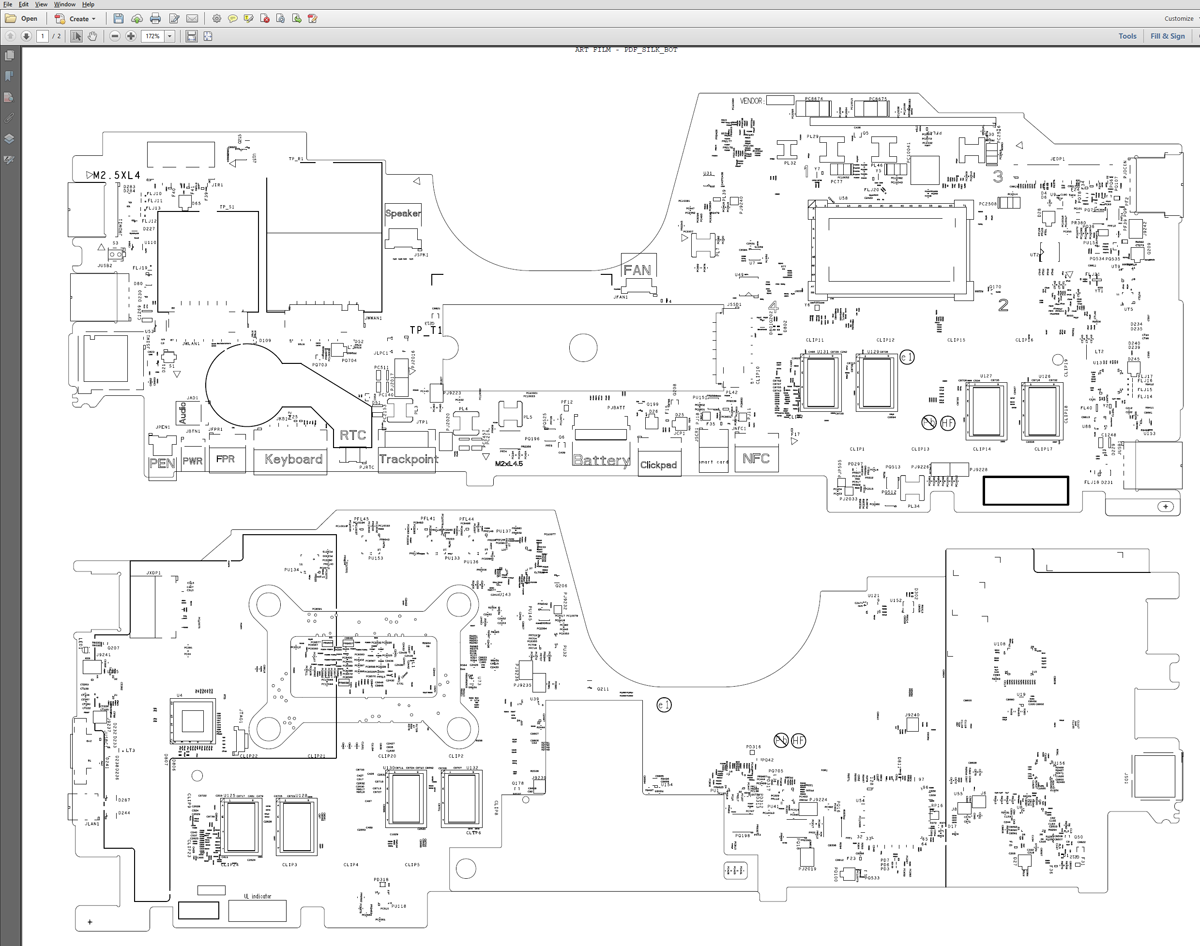Open the Bookmarks panel in the sidebar
The width and height of the screenshot is (1200, 946).
pyautogui.click(x=9, y=76)
